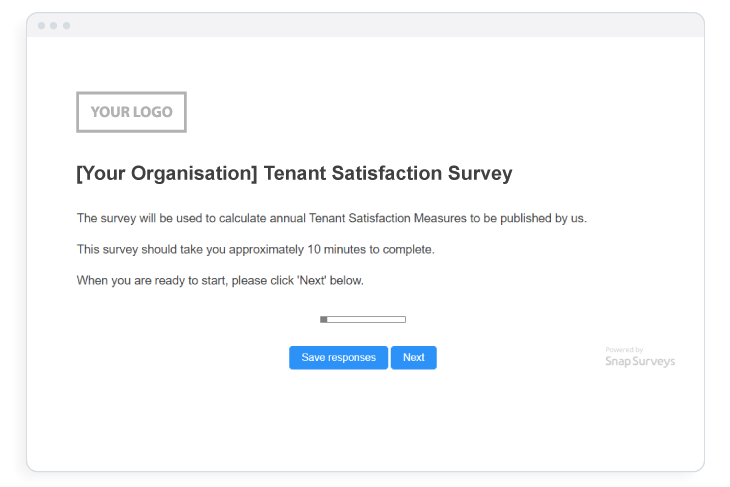Open the Snap Surveys logo link
730x487 pixels.
pyautogui.click(x=640, y=357)
